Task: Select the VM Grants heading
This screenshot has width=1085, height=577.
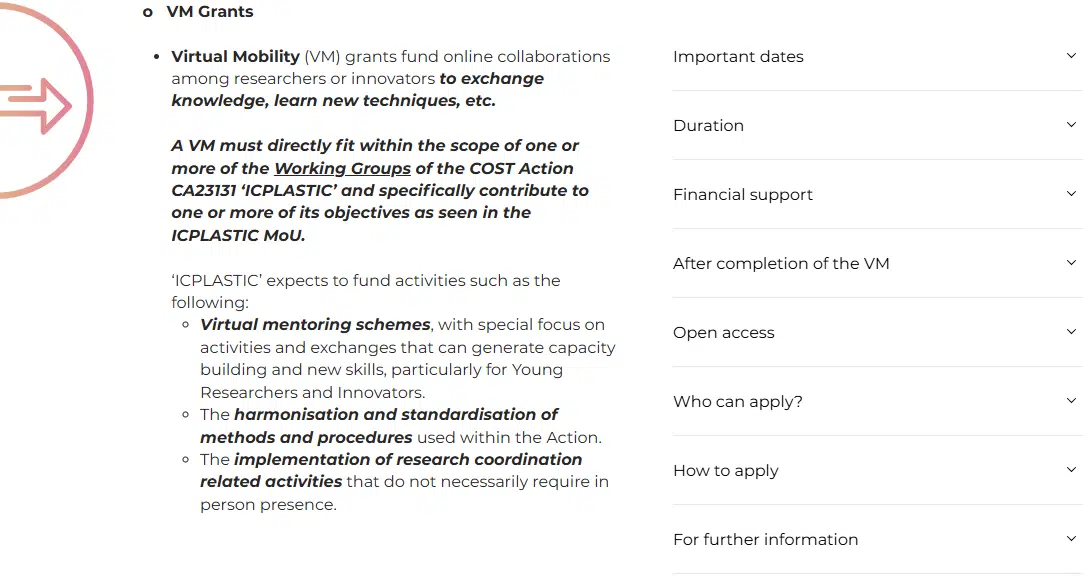Action: point(210,12)
